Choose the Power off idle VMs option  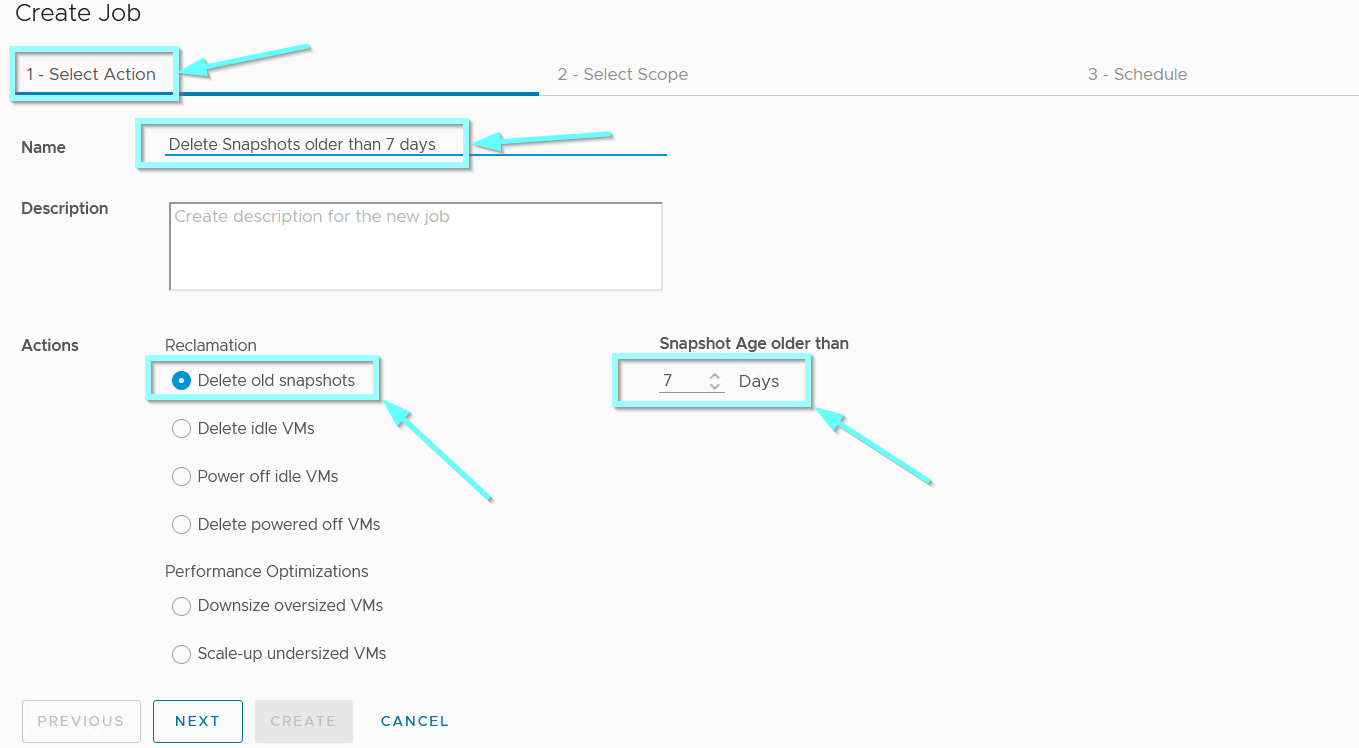coord(181,476)
